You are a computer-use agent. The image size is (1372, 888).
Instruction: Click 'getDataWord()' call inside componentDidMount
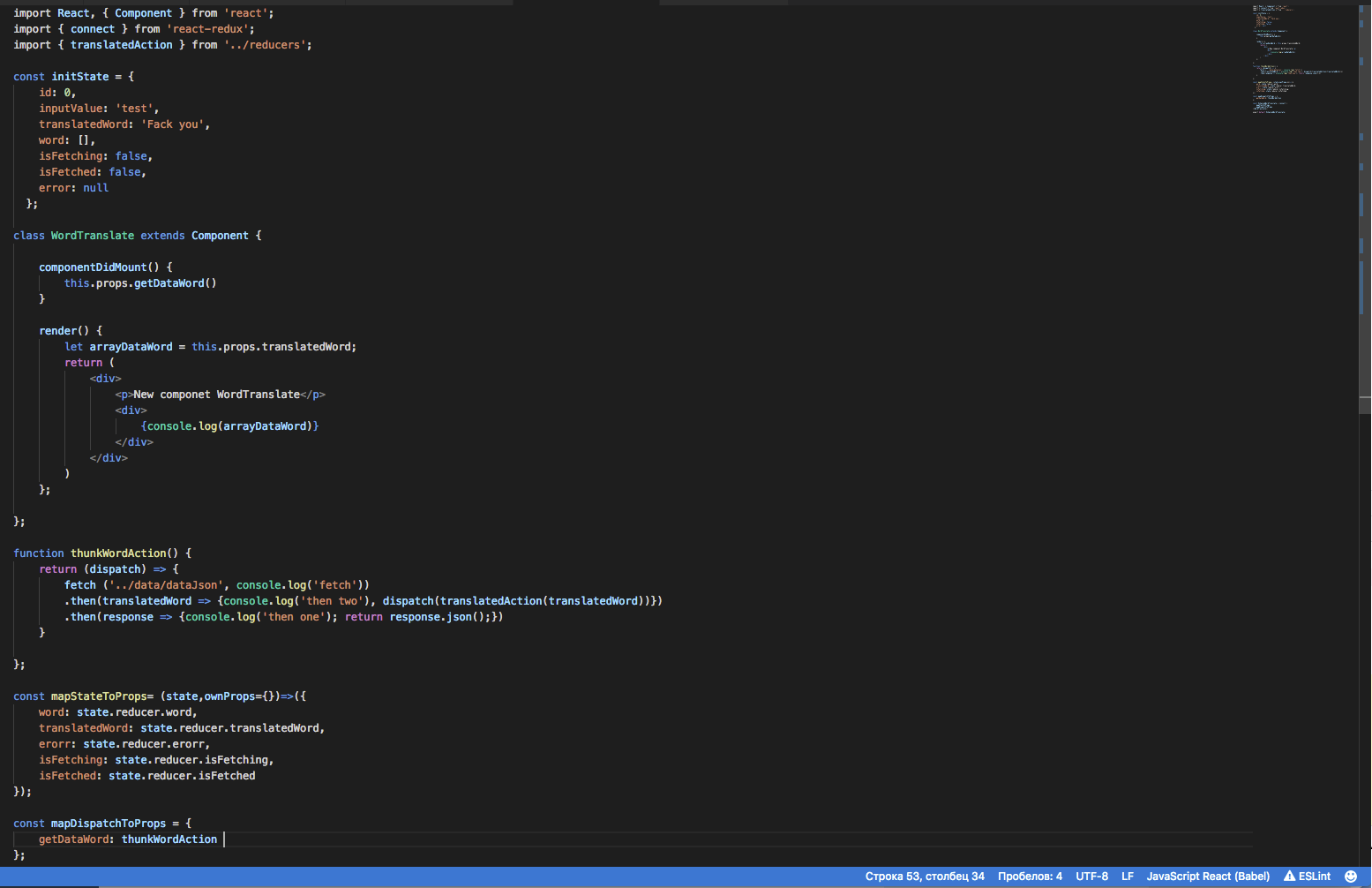point(175,283)
